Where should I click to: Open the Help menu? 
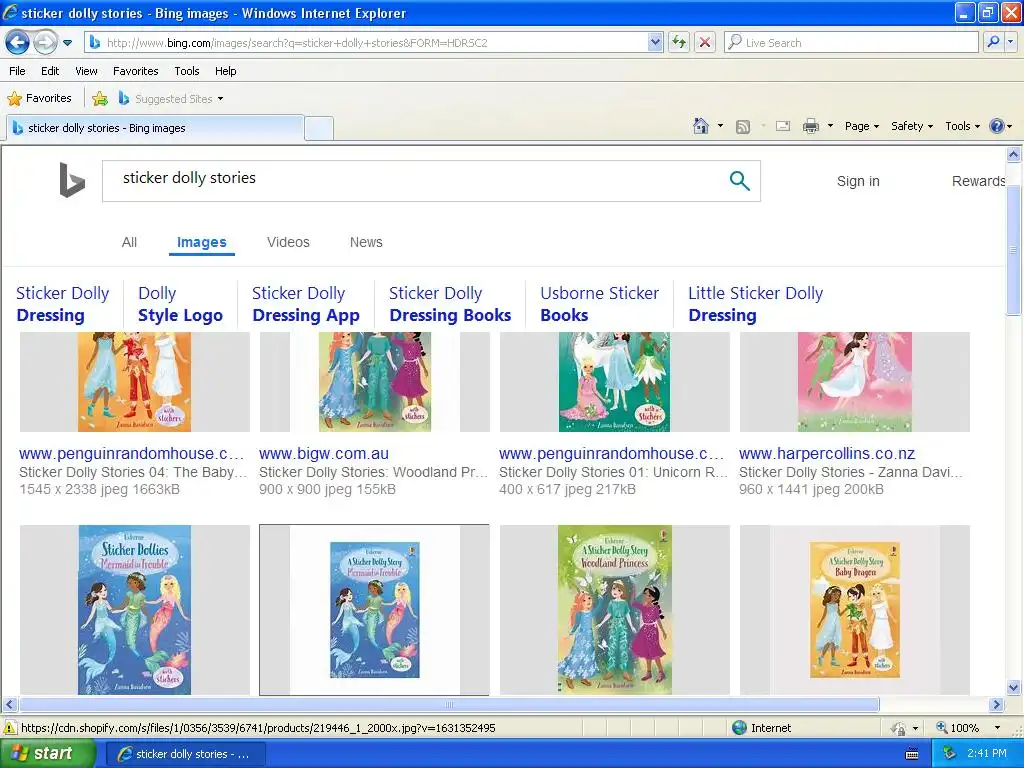tap(225, 71)
